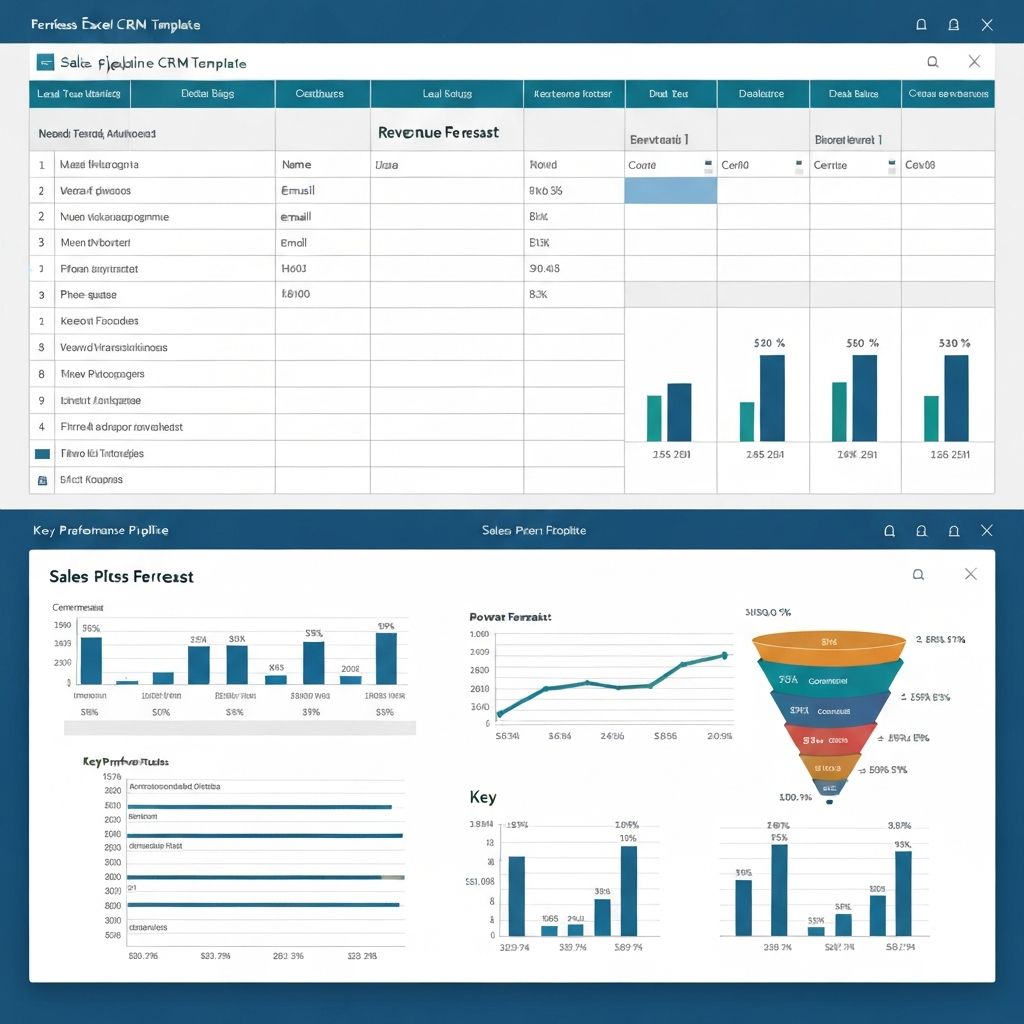Click the teal Goremmel funnel segment
This screenshot has height=1024, width=1024.
[x=829, y=677]
